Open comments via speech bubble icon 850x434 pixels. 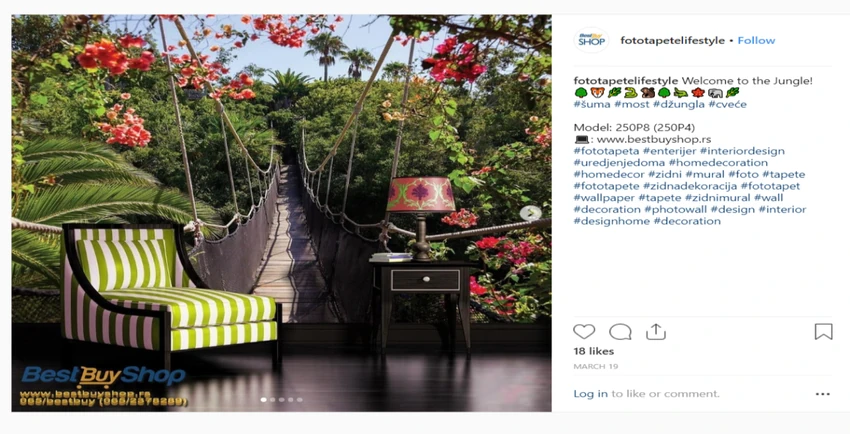click(x=620, y=332)
